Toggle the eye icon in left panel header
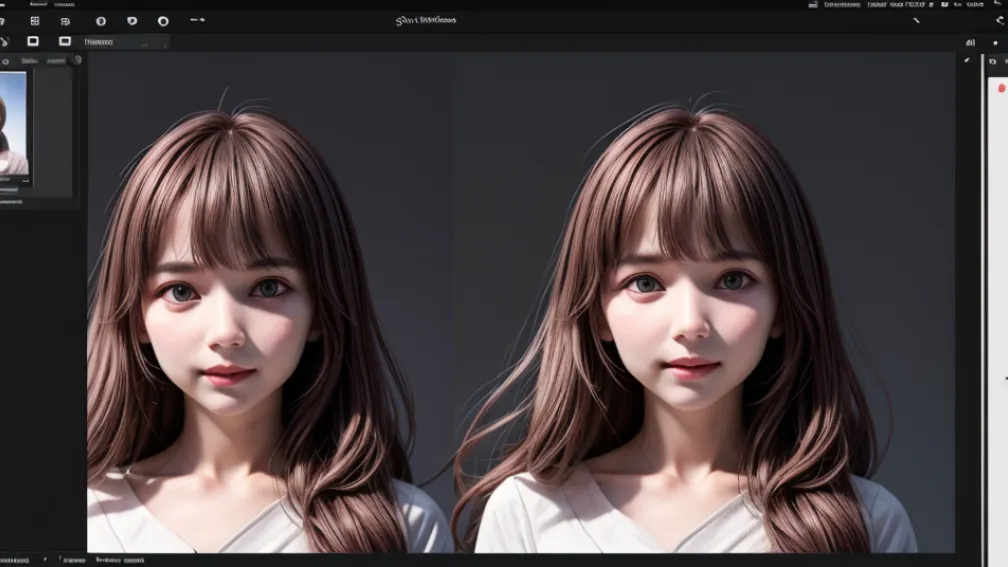Viewport: 1008px width, 567px height. (5, 61)
